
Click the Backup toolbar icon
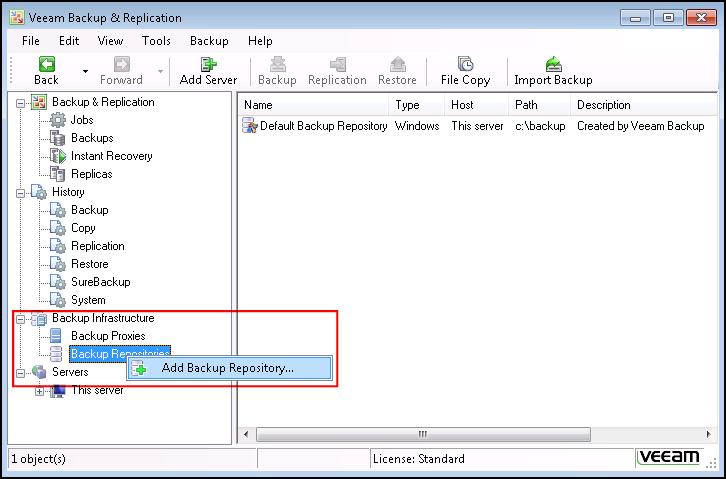277,64
